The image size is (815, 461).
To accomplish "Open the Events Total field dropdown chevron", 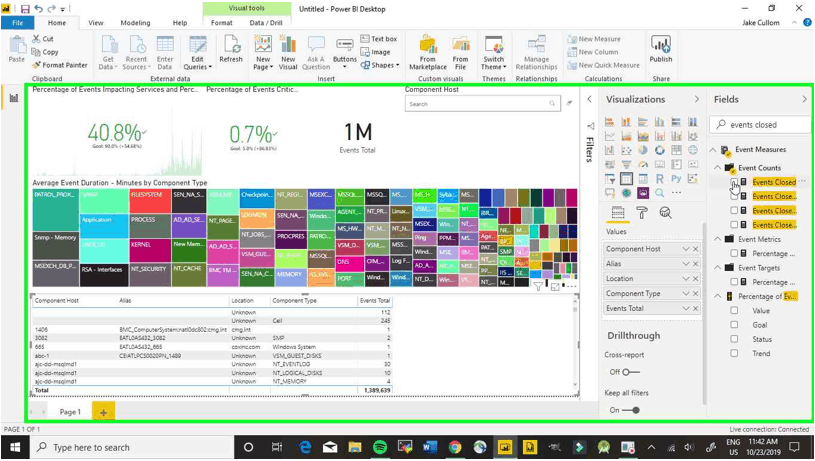I will [686, 308].
